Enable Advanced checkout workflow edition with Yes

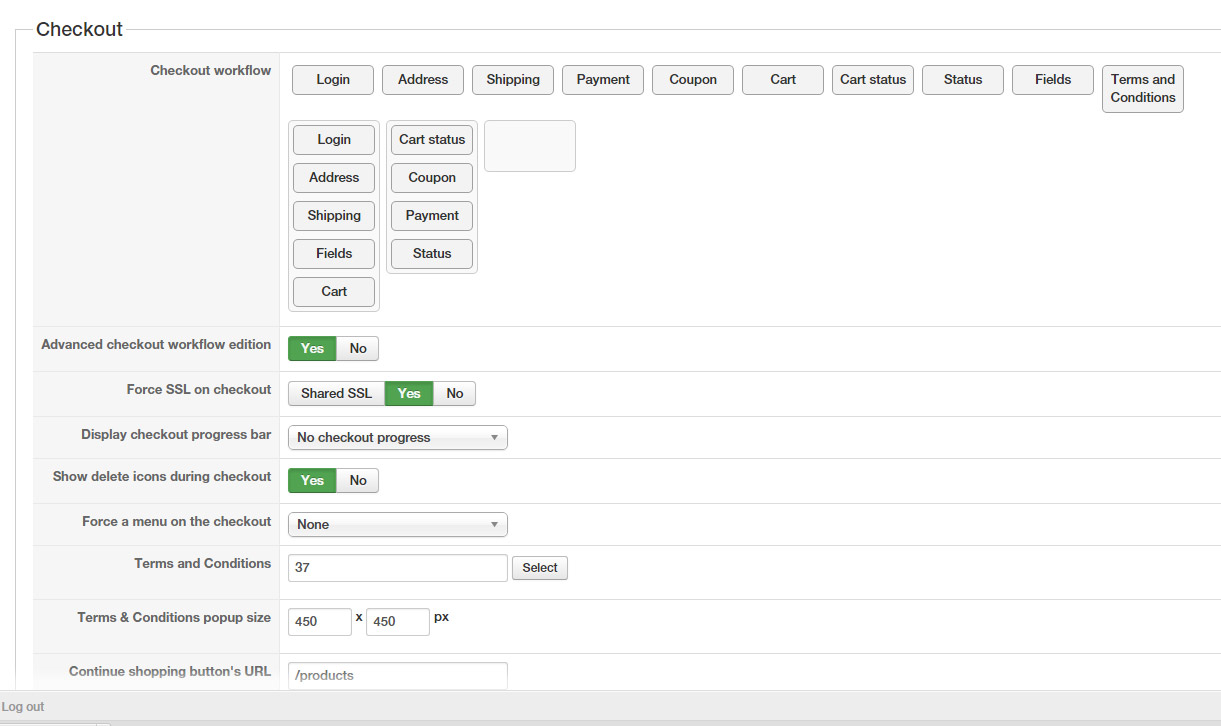(312, 349)
